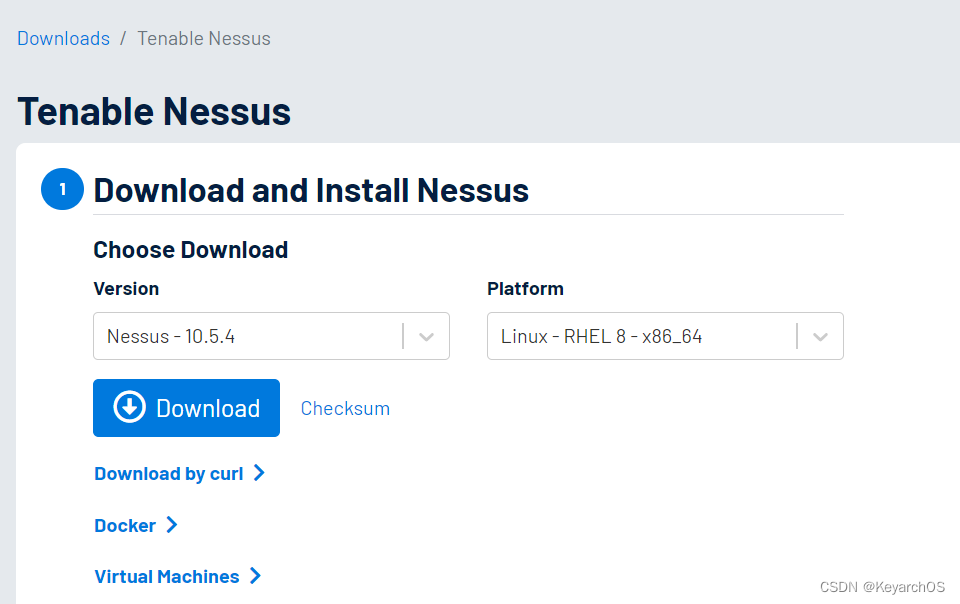Screen dimensions: 960x604
Task: Click the CSDN KeyarchOS watermark text
Action: pyautogui.click(x=885, y=587)
